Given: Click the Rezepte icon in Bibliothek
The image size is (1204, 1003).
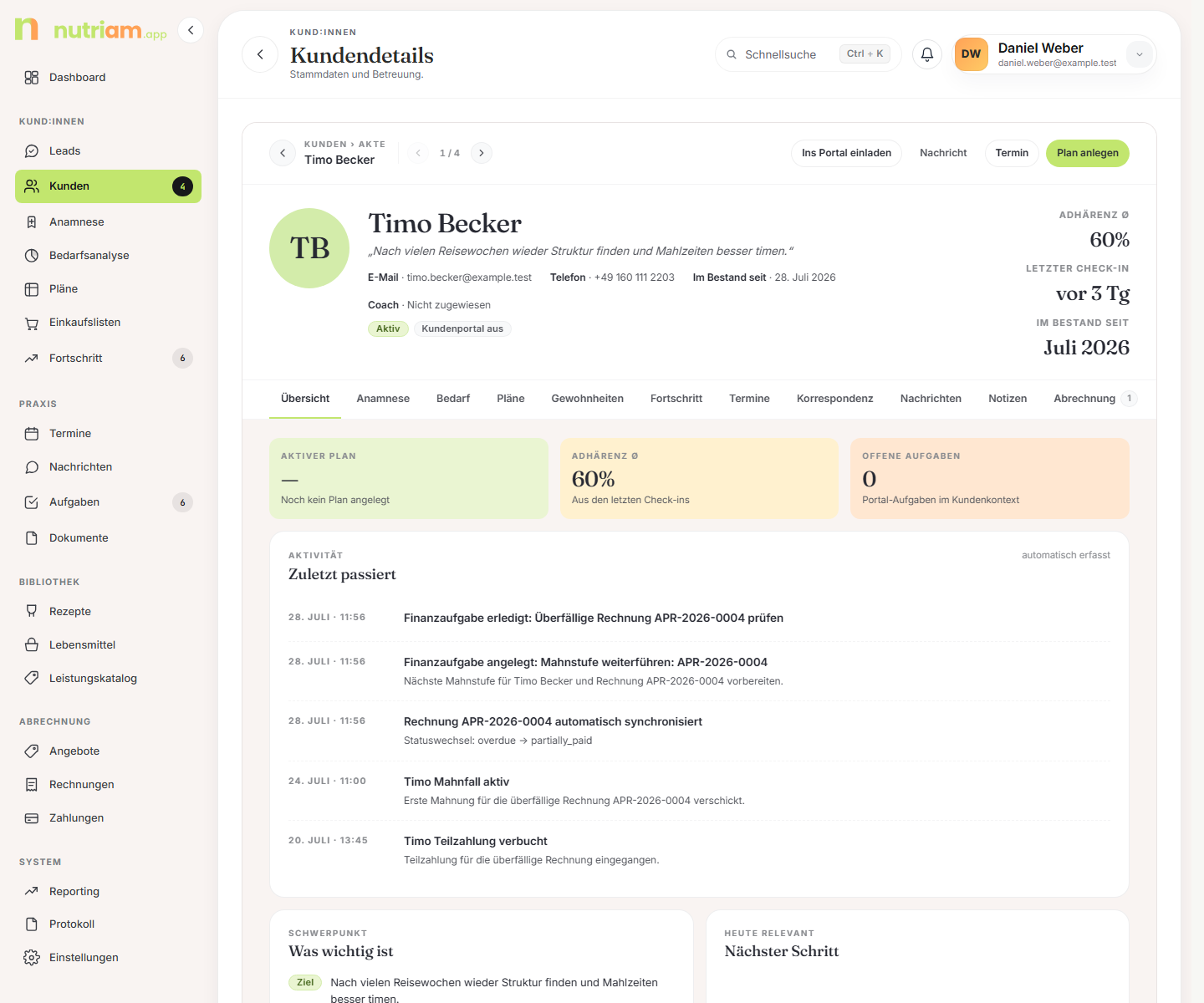Looking at the screenshot, I should 32,612.
